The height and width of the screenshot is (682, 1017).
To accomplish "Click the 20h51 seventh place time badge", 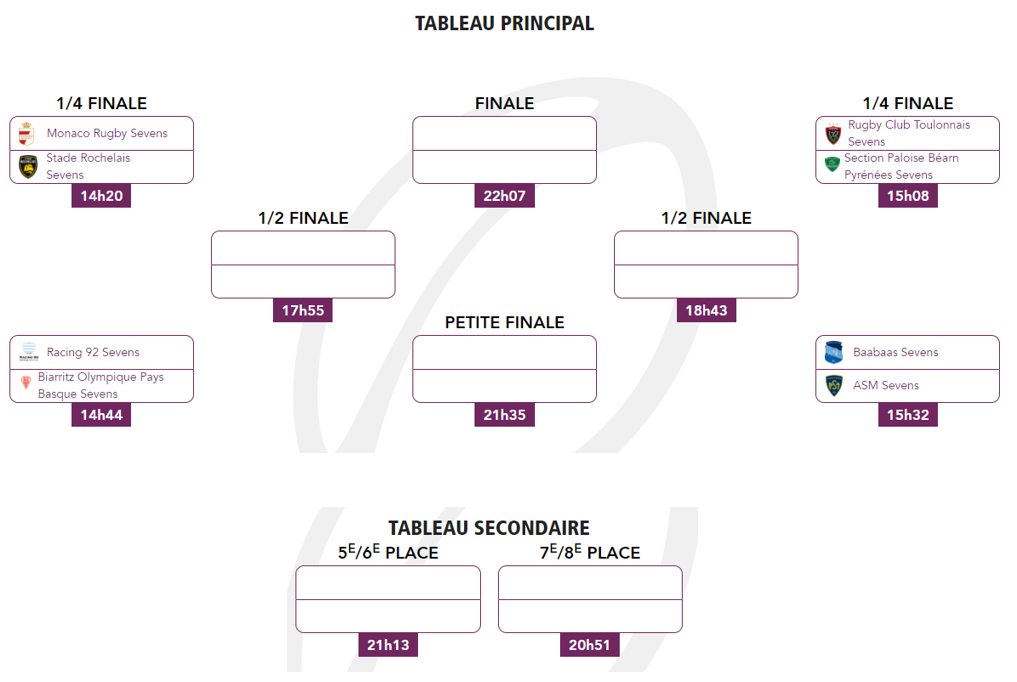I will 590,645.
